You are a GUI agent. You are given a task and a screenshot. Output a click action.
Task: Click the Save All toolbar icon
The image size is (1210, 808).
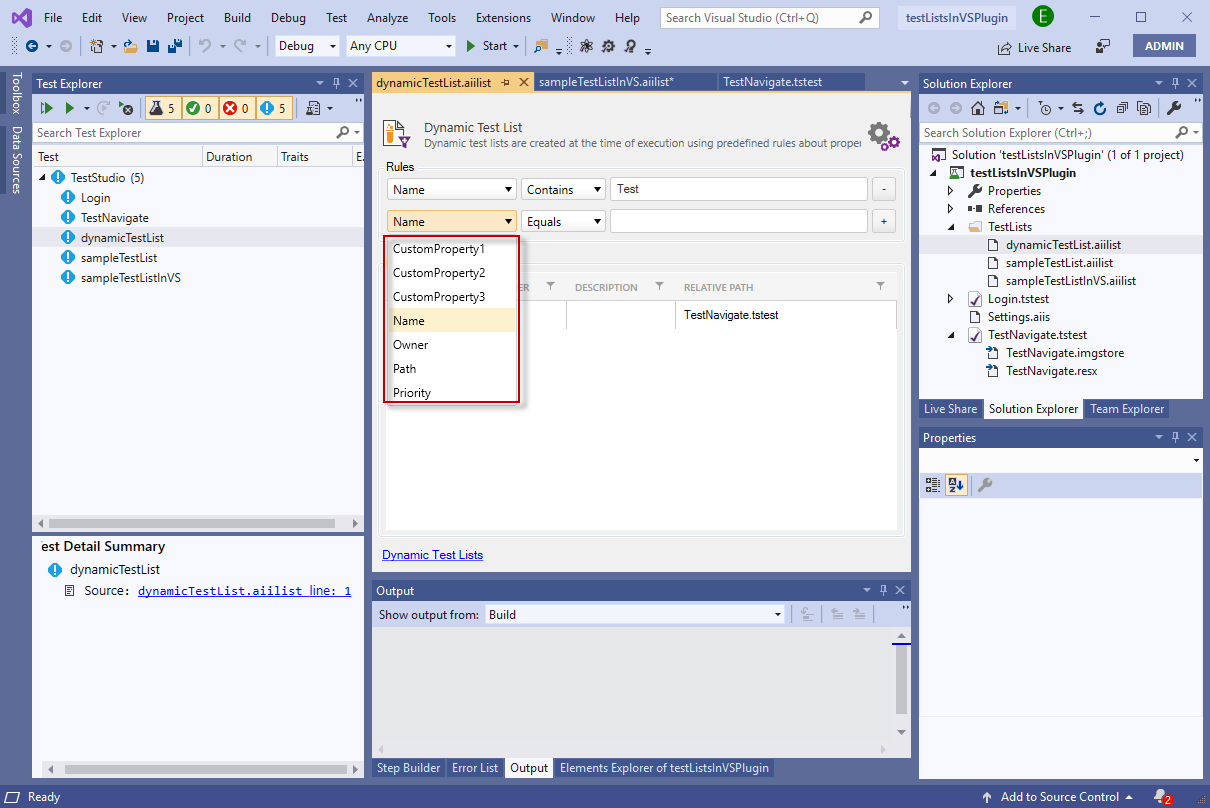tap(174, 46)
